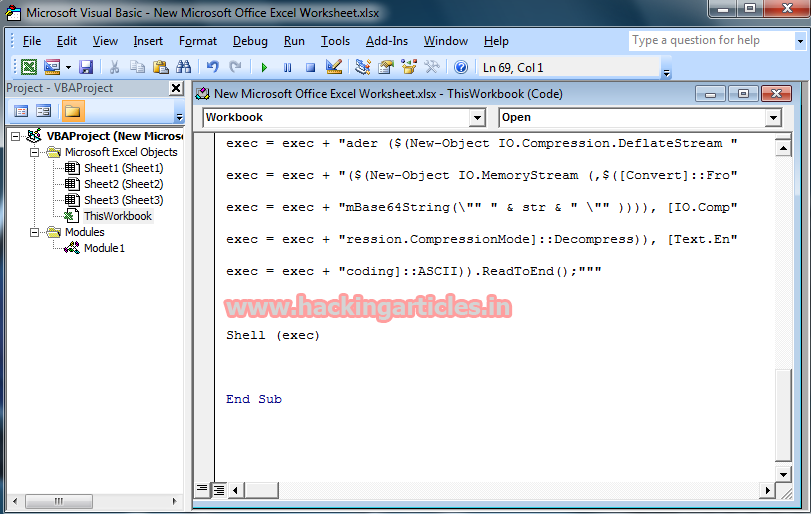The width and height of the screenshot is (811, 514).
Task: Select Sheet2 (Sheet2) in project tree
Action: coord(124,184)
